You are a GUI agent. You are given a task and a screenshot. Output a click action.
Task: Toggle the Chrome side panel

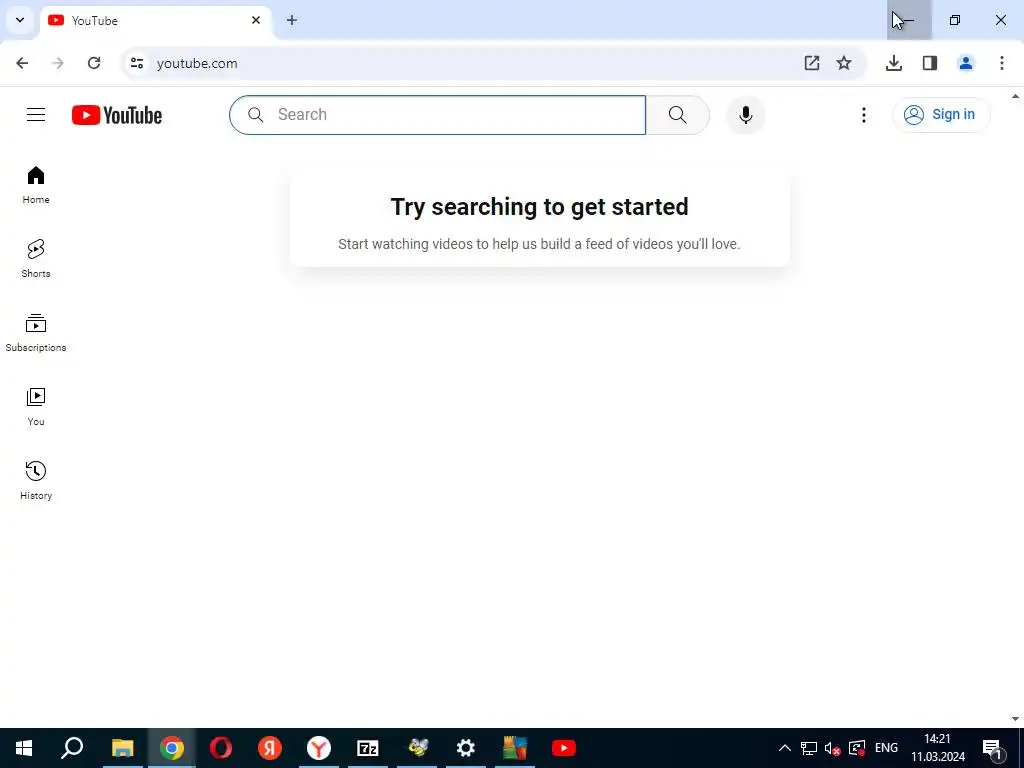pos(929,63)
